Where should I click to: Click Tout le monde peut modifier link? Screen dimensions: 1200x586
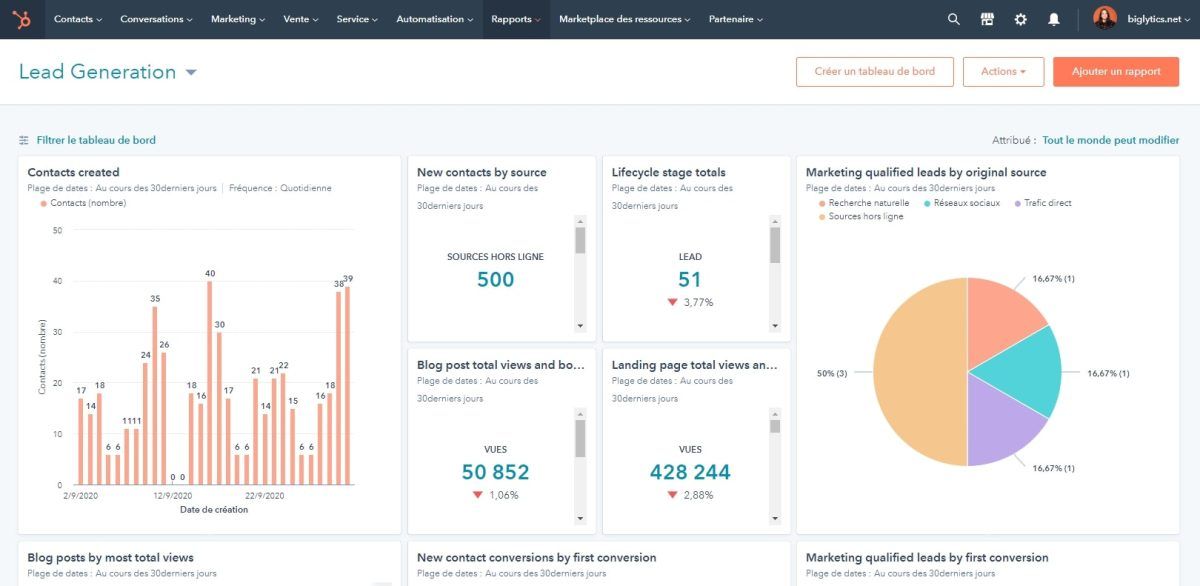click(1112, 140)
